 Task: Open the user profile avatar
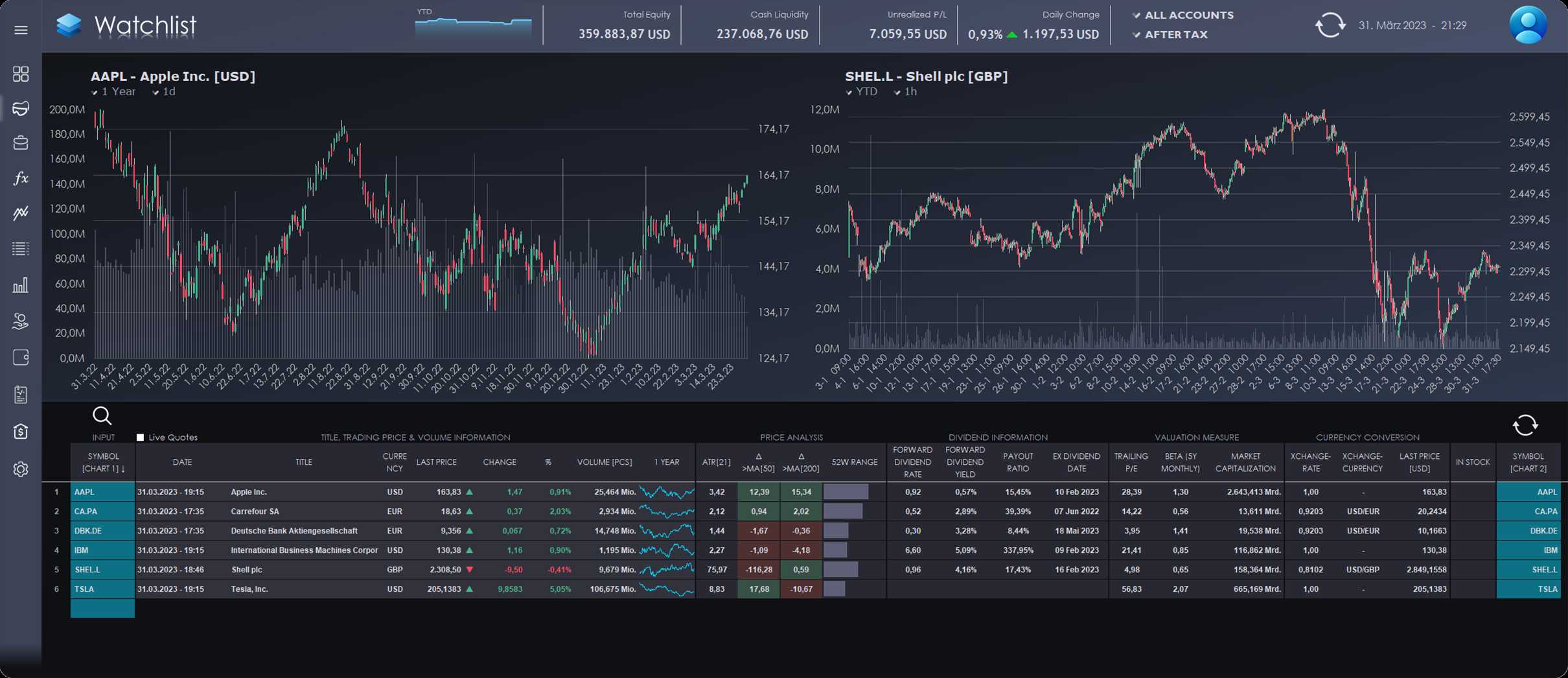1528,25
